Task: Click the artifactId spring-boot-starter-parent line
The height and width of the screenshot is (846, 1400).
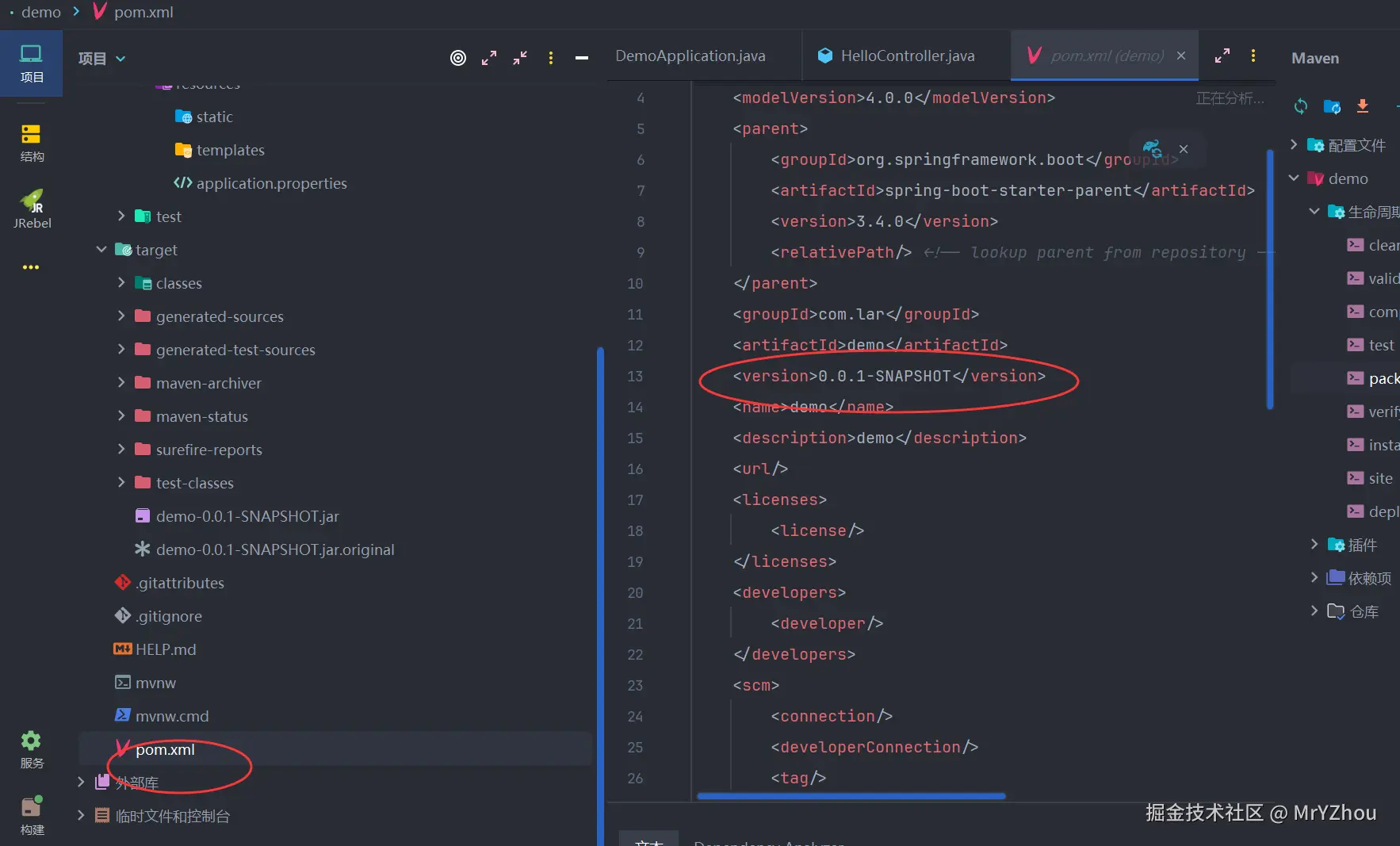Action: (x=1012, y=190)
